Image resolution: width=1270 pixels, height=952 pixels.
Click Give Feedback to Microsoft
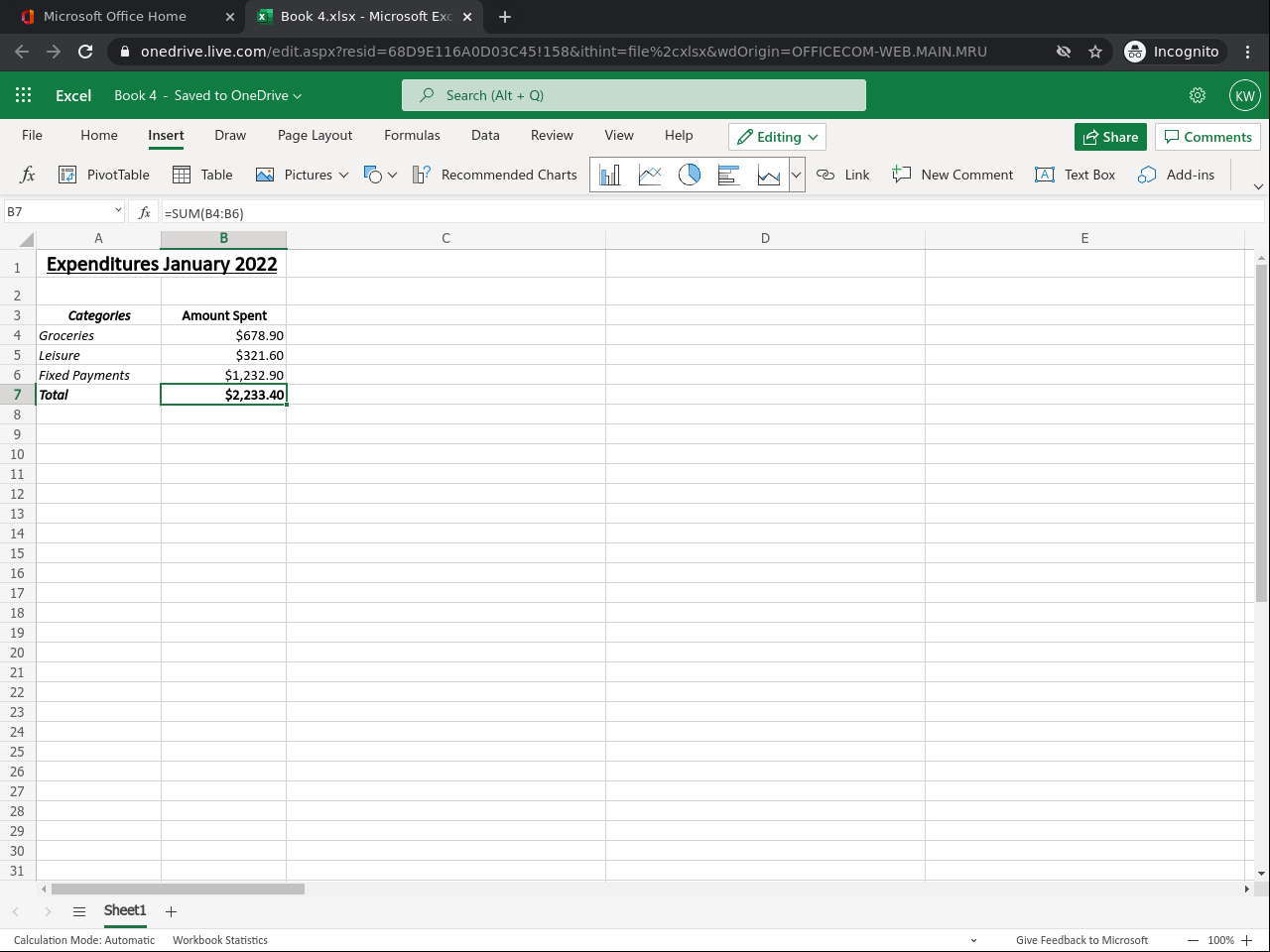(x=1081, y=940)
